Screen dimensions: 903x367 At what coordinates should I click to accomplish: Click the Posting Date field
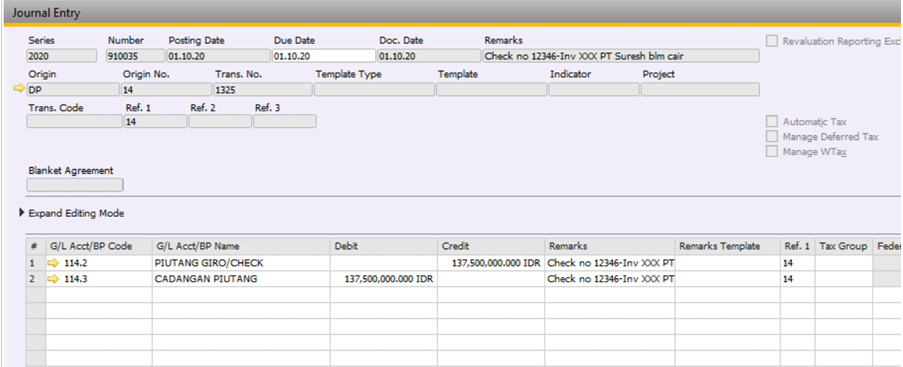coord(218,56)
